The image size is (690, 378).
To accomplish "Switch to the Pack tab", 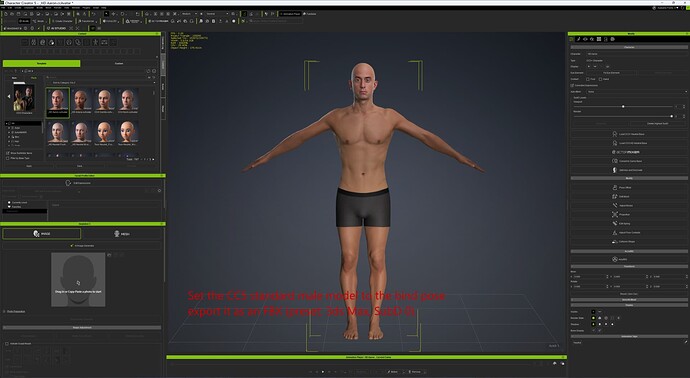I will tap(33, 78).
